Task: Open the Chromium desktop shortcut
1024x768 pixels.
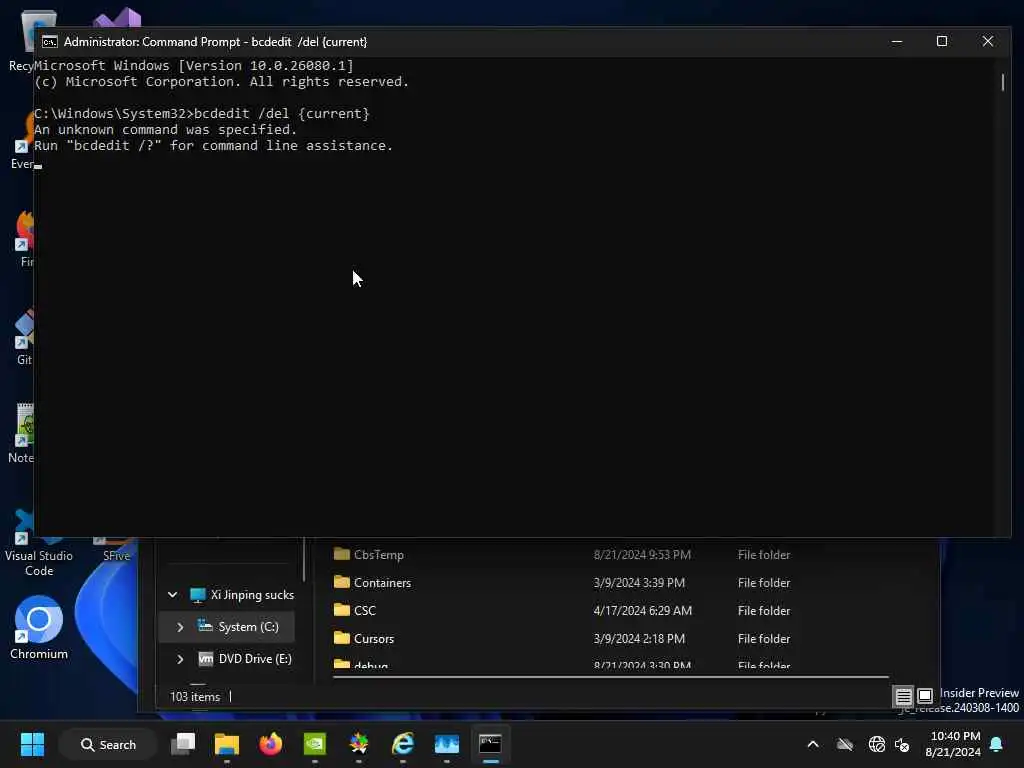Action: tap(39, 628)
